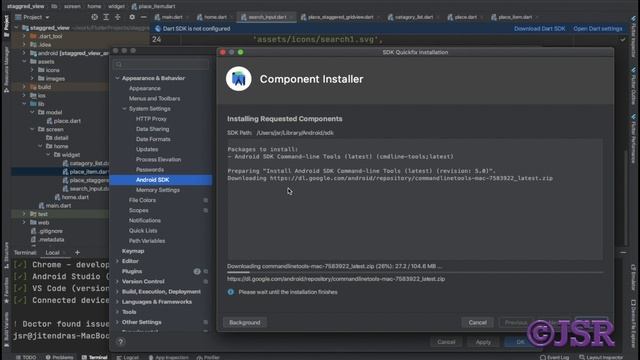640x360 pixels.
Task: Click Apply in Settings dialog
Action: (x=483, y=342)
